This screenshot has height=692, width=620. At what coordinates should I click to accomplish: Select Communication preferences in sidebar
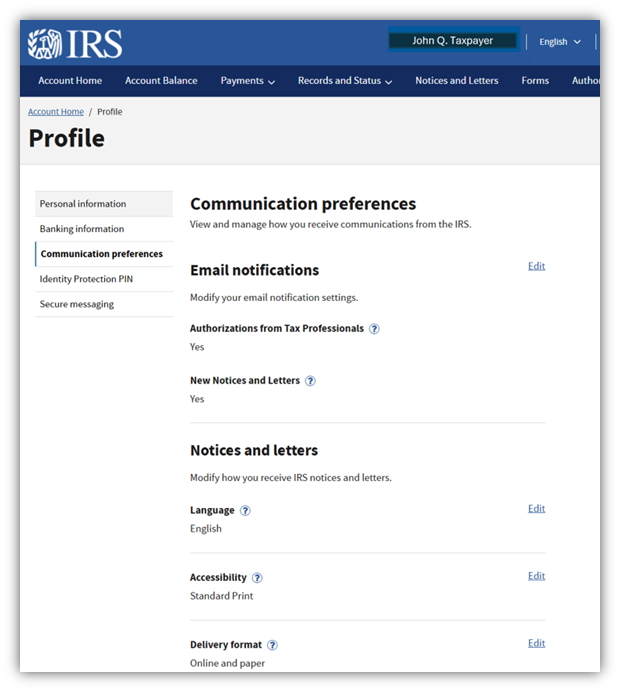104,254
